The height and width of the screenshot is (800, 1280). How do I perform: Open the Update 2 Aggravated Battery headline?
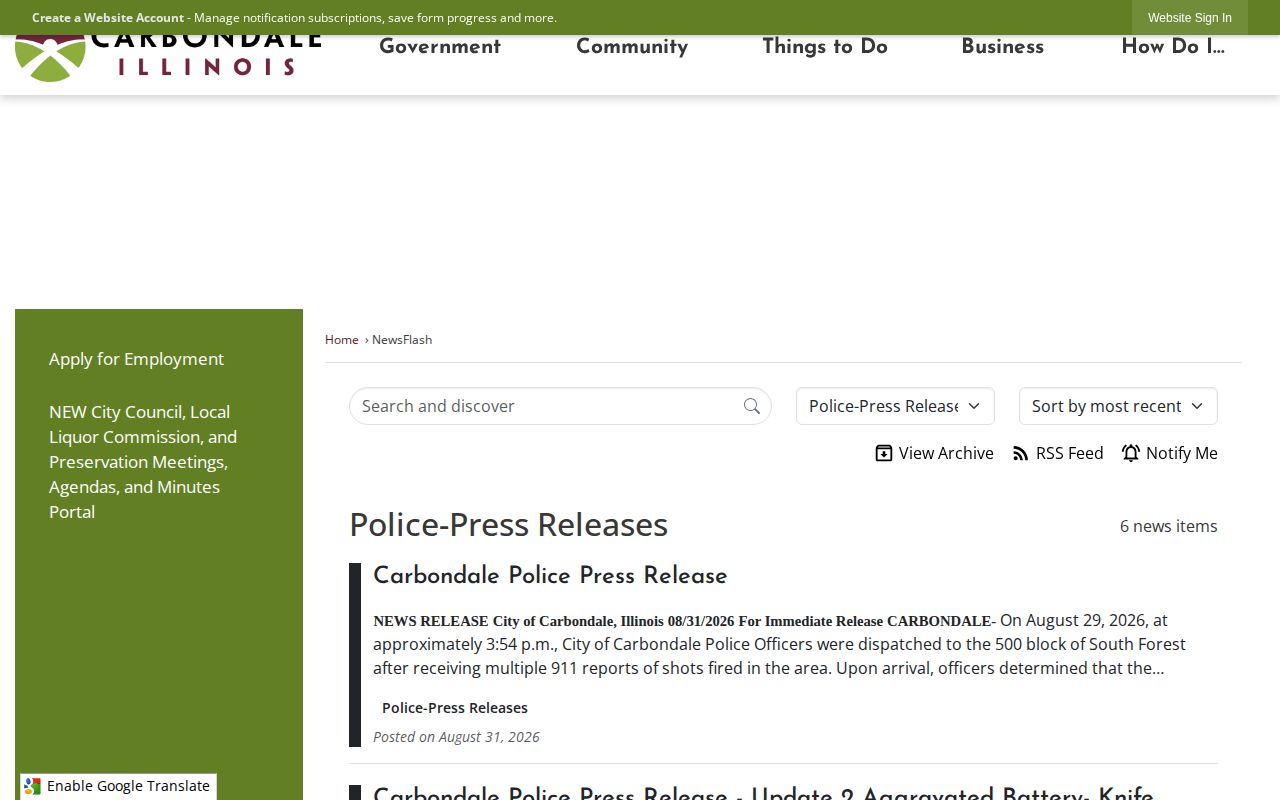pos(764,794)
